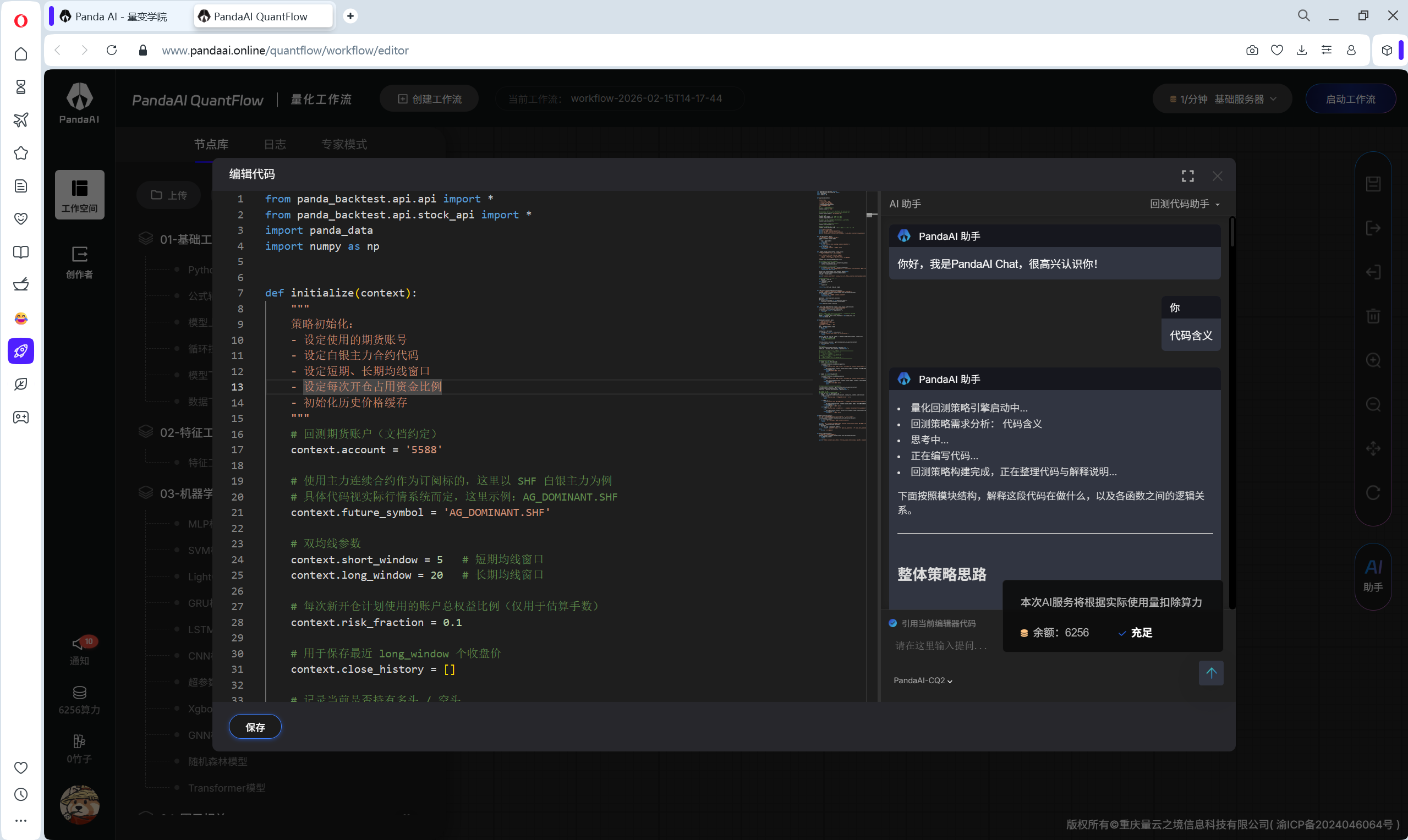Open the 通知 notifications
Image resolution: width=1408 pixels, height=840 pixels.
coord(80,650)
